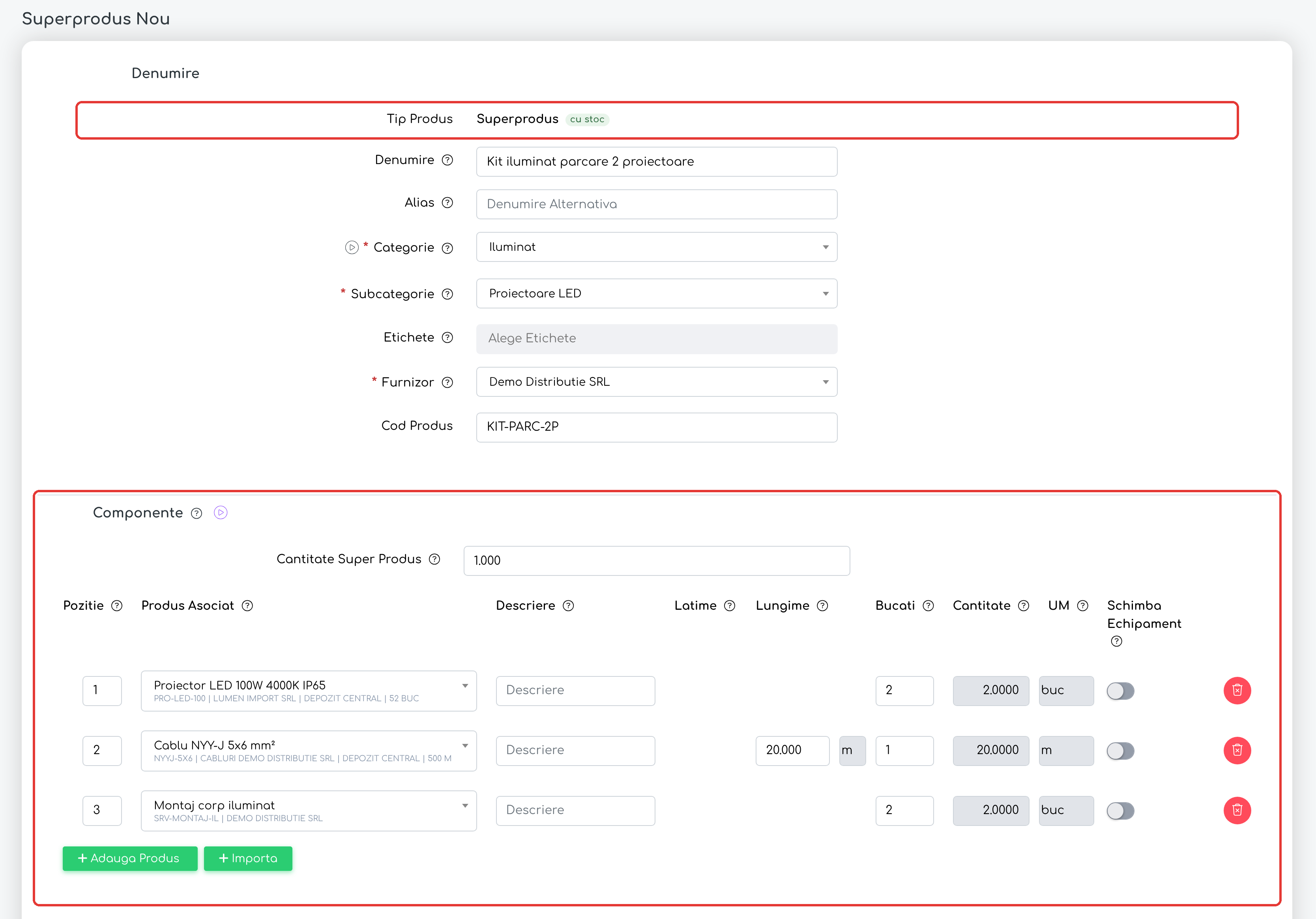Enable Schimba Echipament for the cable row
The width and height of the screenshot is (1316, 919).
coord(1120,751)
